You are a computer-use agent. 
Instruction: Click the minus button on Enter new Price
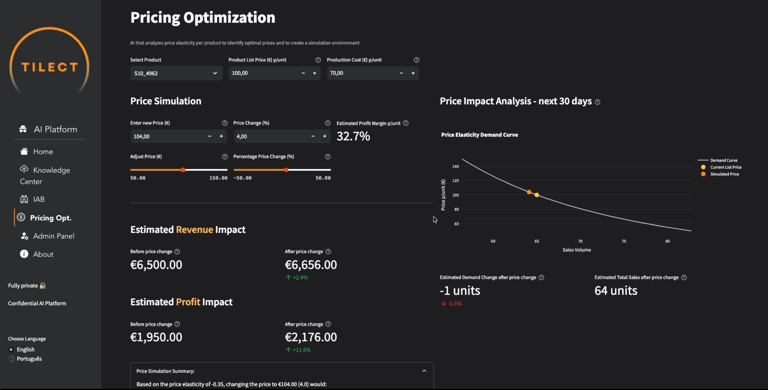210,136
